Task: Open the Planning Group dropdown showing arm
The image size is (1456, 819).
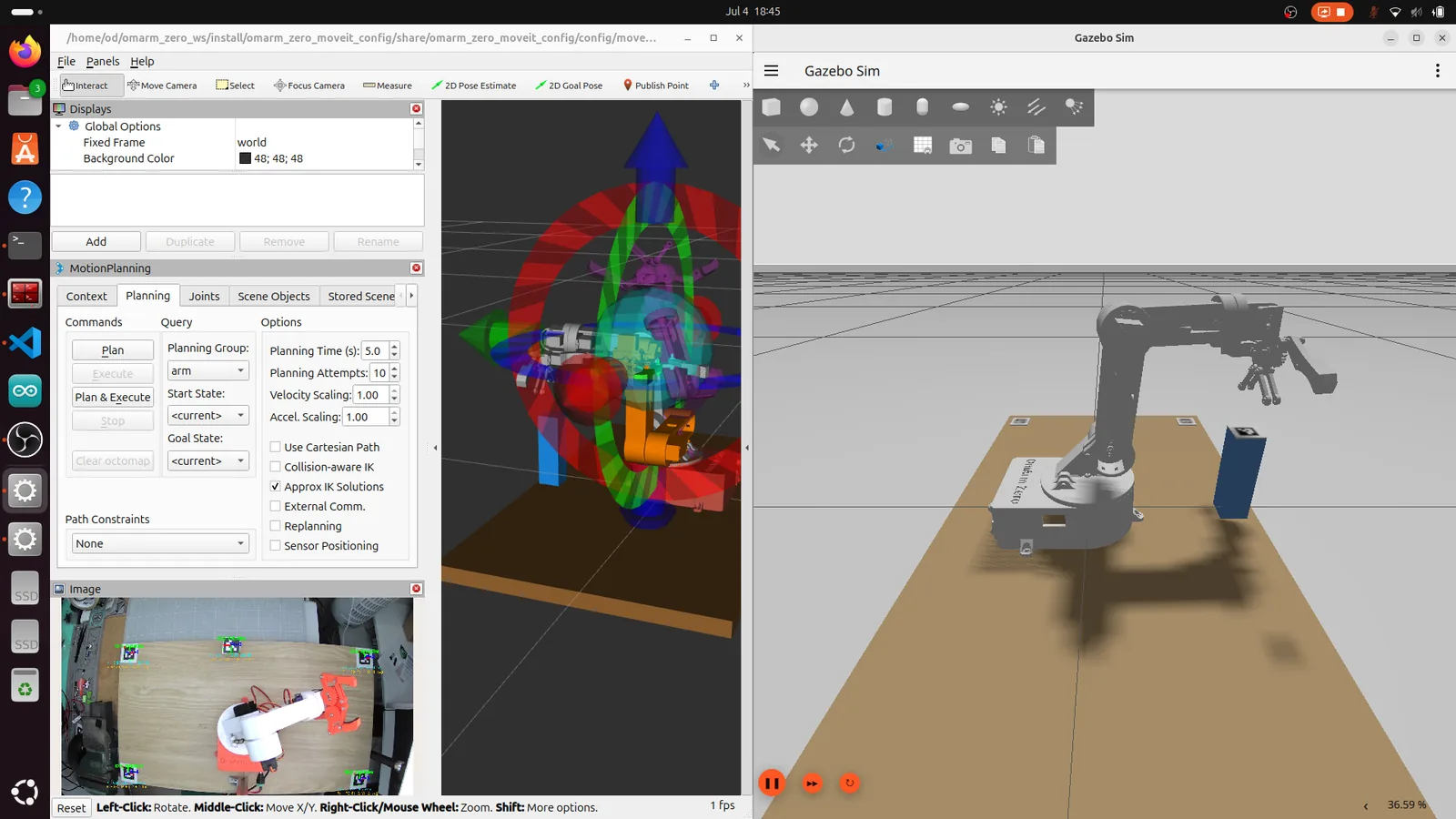Action: pos(207,370)
